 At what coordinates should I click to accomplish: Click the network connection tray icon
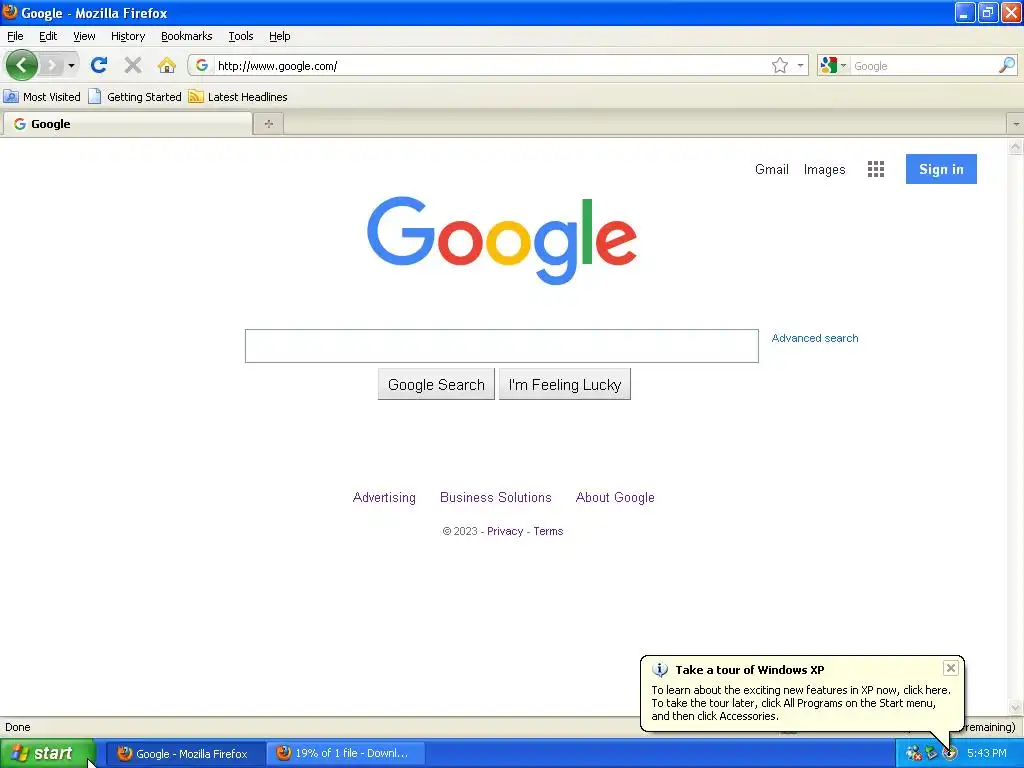(931, 754)
